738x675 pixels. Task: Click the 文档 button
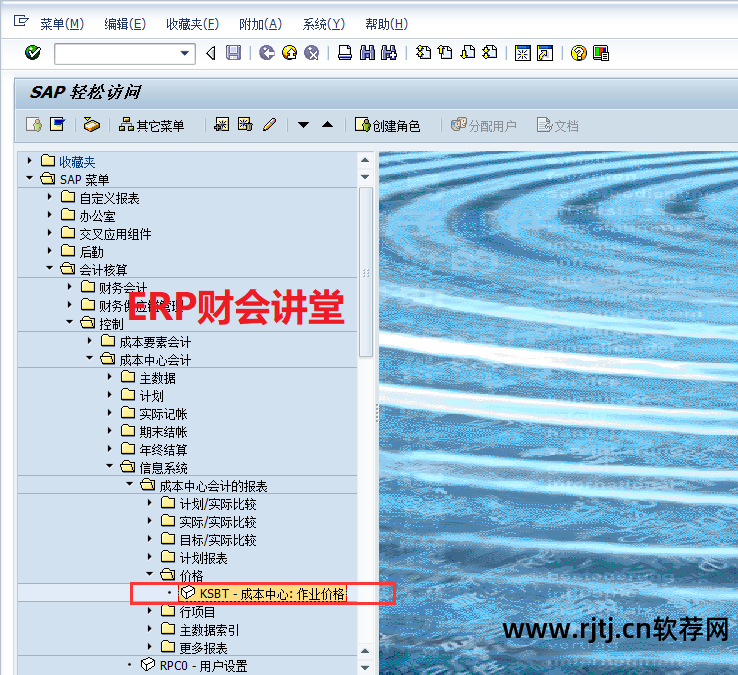pyautogui.click(x=558, y=126)
